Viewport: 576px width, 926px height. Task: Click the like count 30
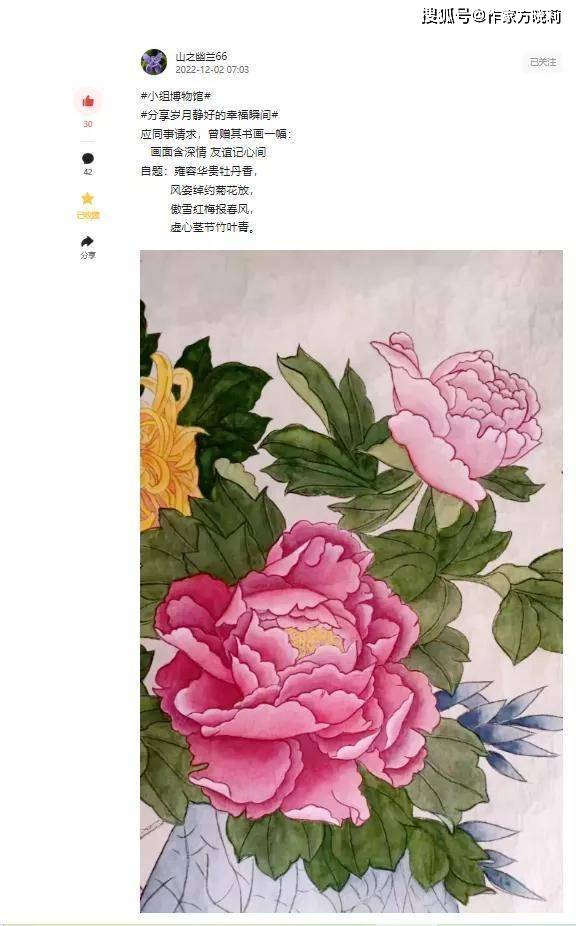(87, 124)
